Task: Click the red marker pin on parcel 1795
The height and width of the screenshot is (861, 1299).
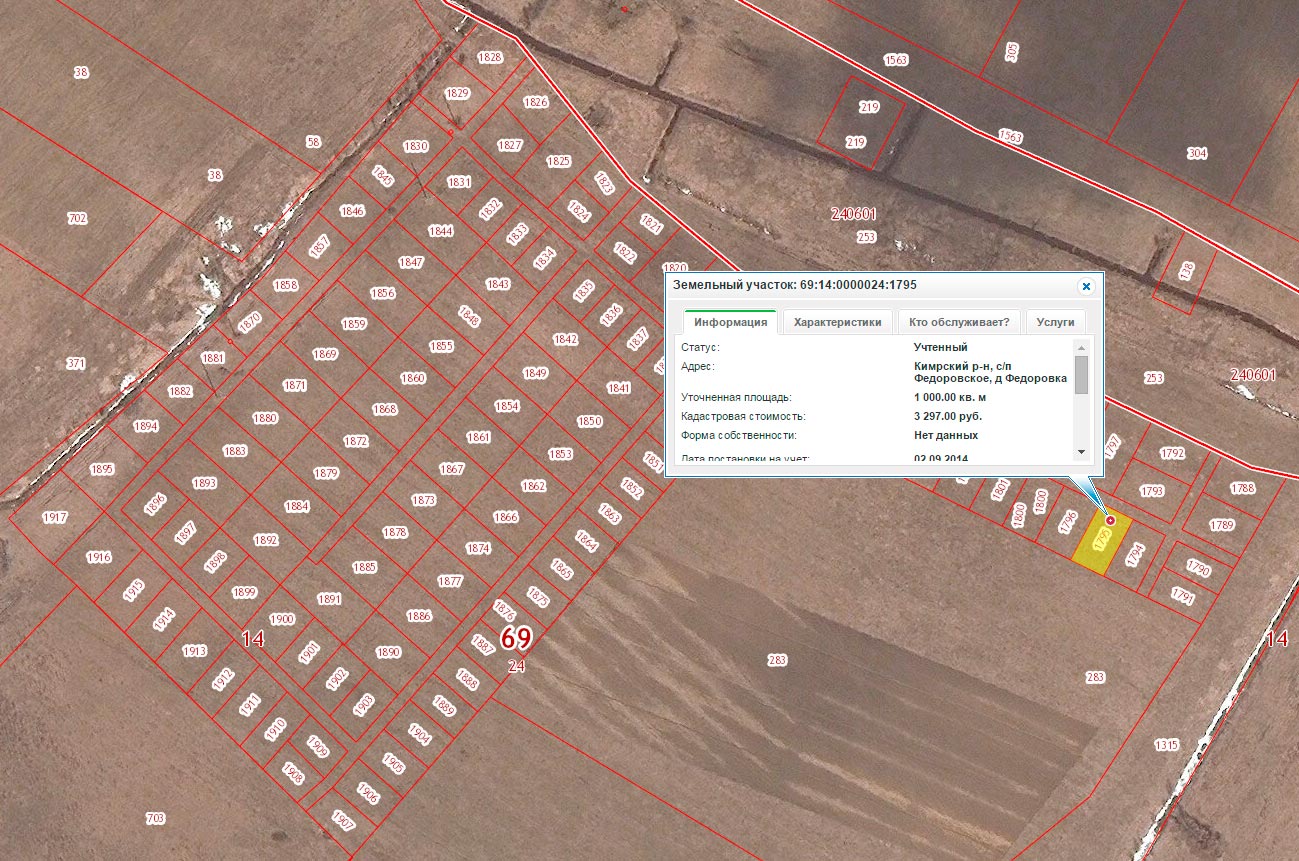Action: 1110,521
